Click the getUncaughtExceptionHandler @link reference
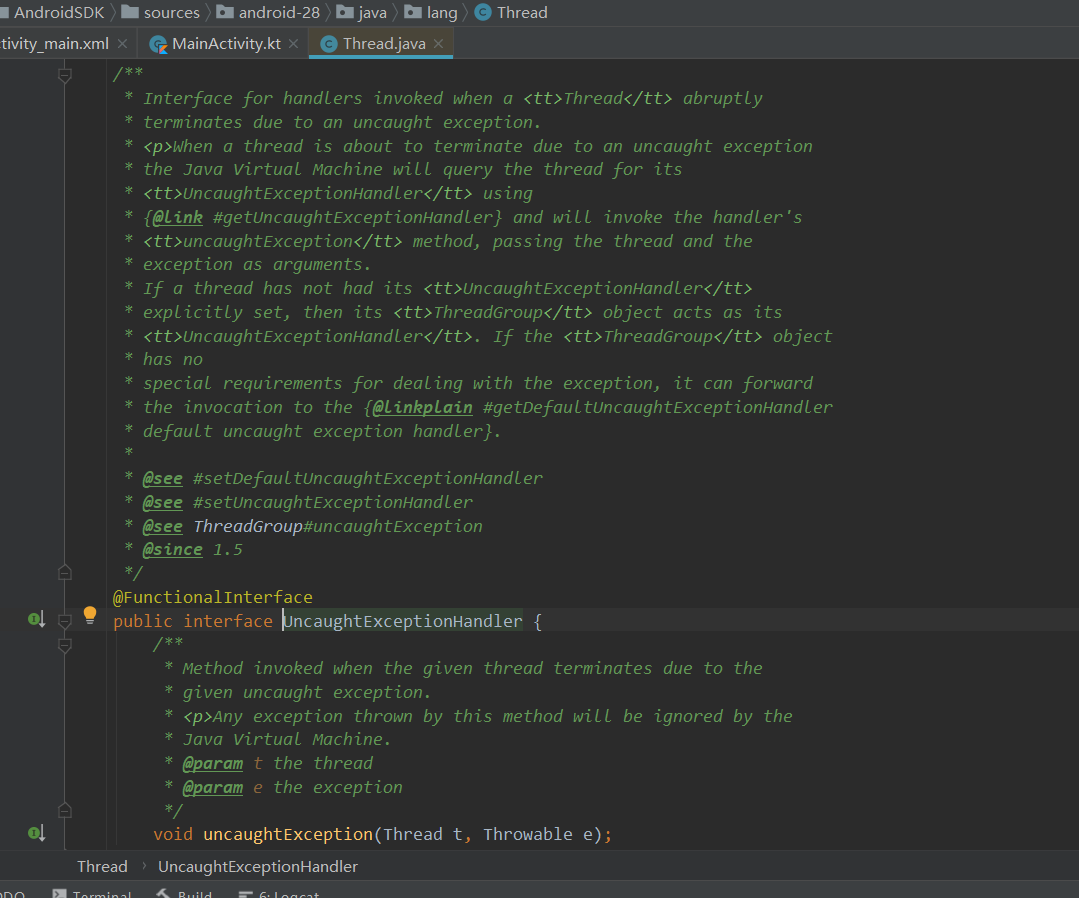 (x=353, y=217)
